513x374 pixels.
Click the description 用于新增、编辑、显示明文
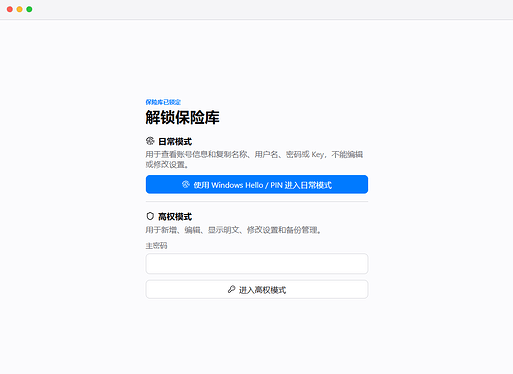233,230
